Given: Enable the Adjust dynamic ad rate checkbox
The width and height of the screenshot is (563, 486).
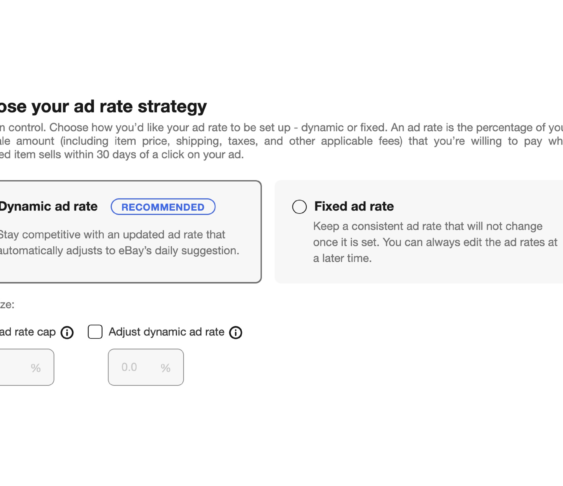Looking at the screenshot, I should click(95, 332).
